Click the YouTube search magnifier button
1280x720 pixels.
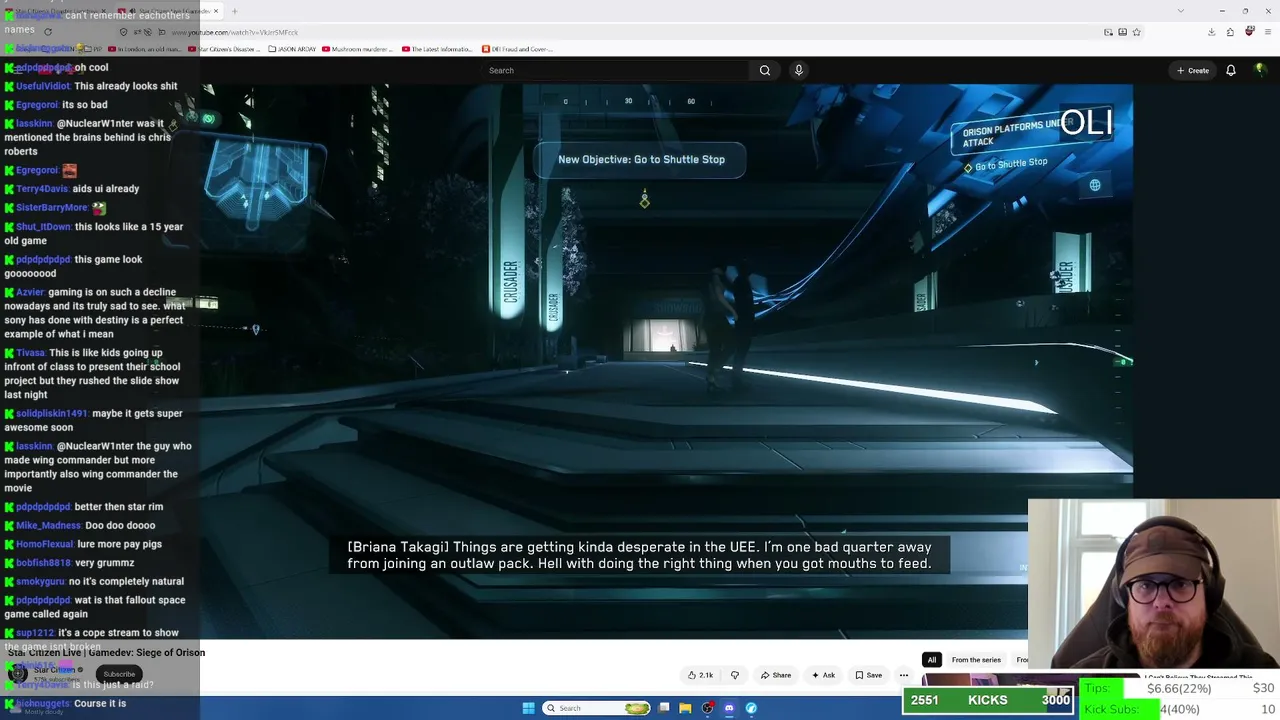765,70
